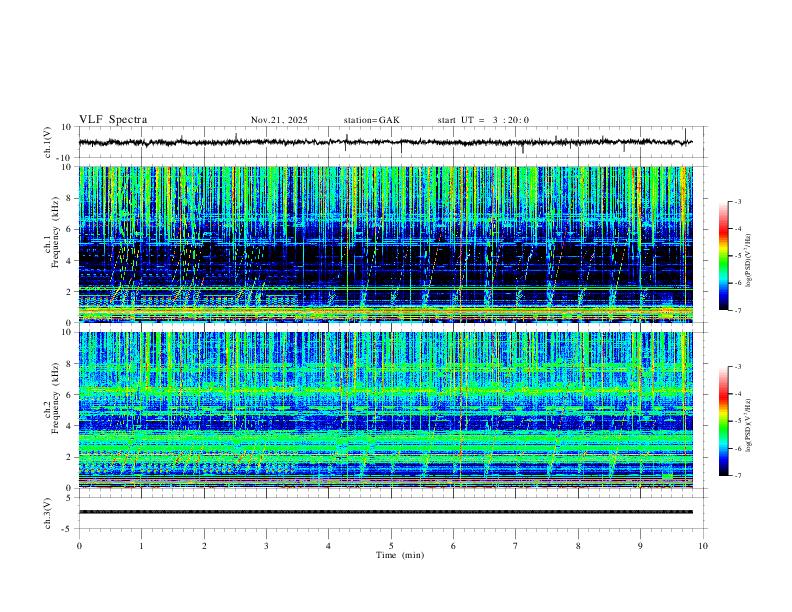792x612 pixels.
Task: Click the ch.1 spectrogram near 6 minutes
Action: point(453,244)
